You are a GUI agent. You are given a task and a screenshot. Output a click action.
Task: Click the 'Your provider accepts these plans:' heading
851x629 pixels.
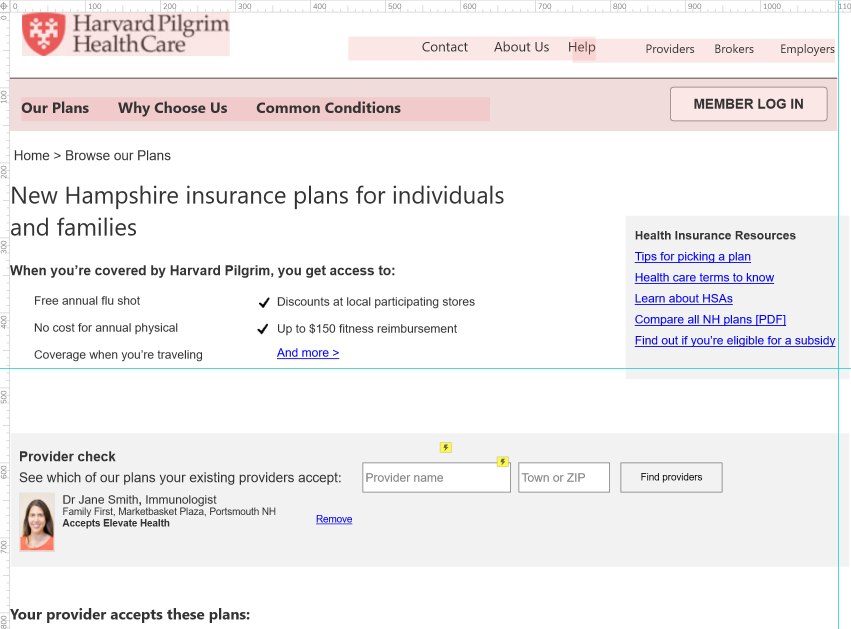coord(130,615)
